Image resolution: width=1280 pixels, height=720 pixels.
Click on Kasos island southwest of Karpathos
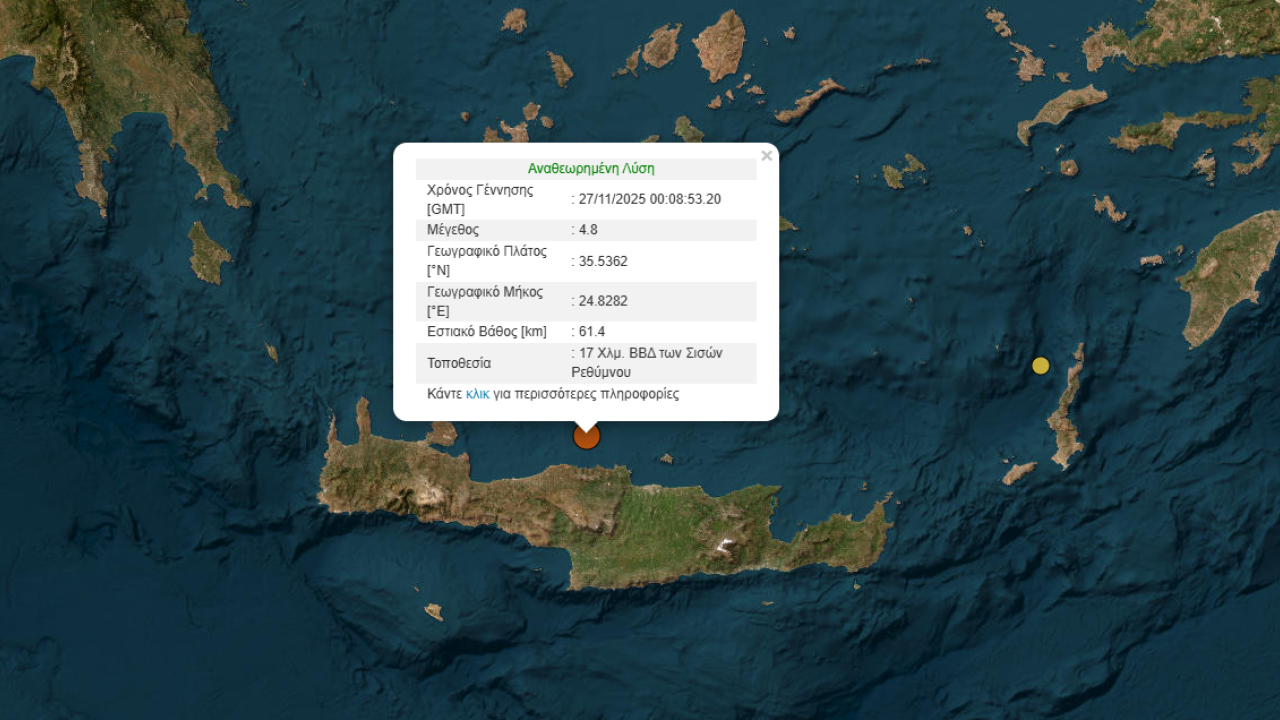[1019, 472]
